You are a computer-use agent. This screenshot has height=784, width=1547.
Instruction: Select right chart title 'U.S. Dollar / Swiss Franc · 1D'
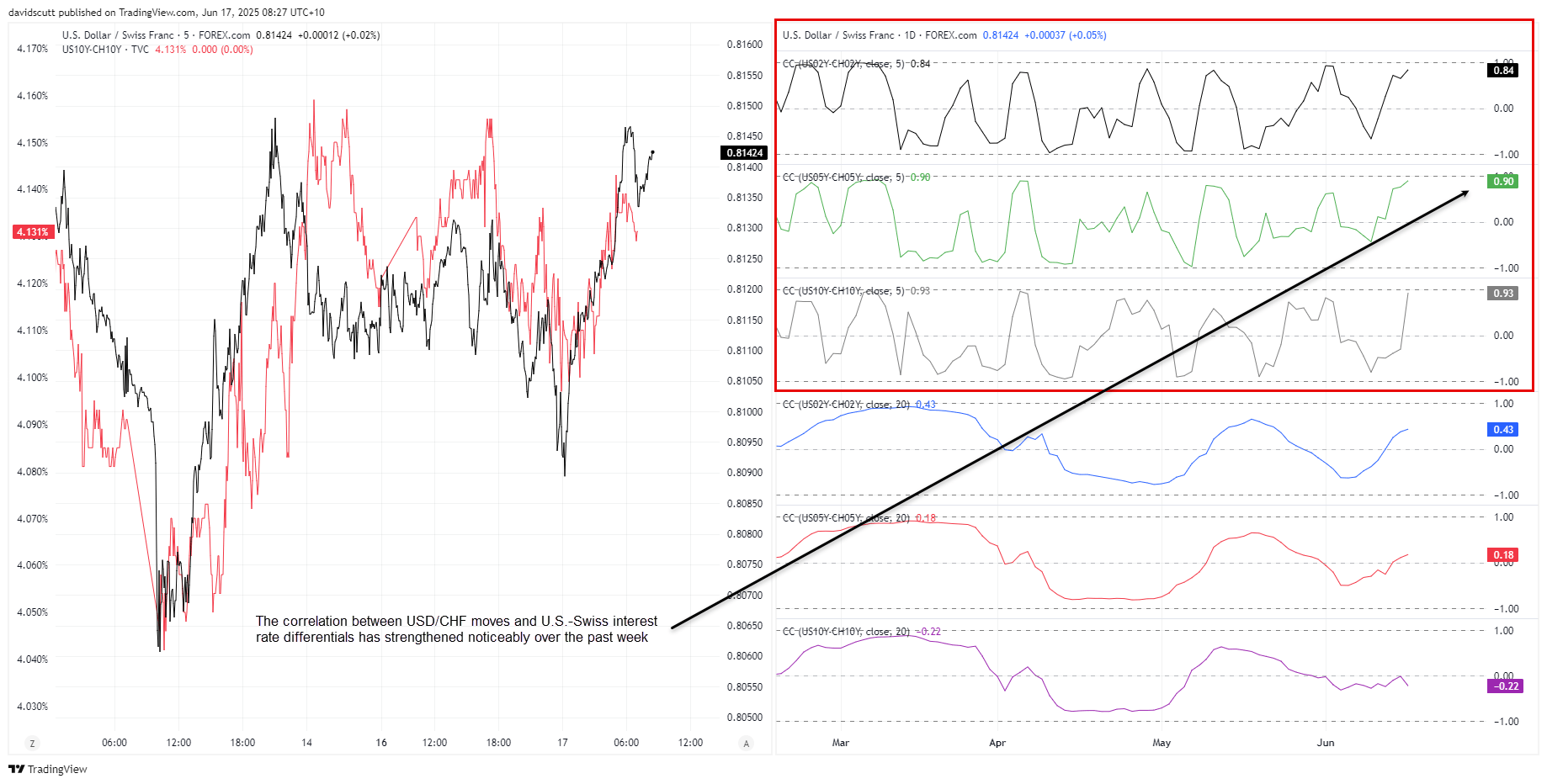point(848,35)
